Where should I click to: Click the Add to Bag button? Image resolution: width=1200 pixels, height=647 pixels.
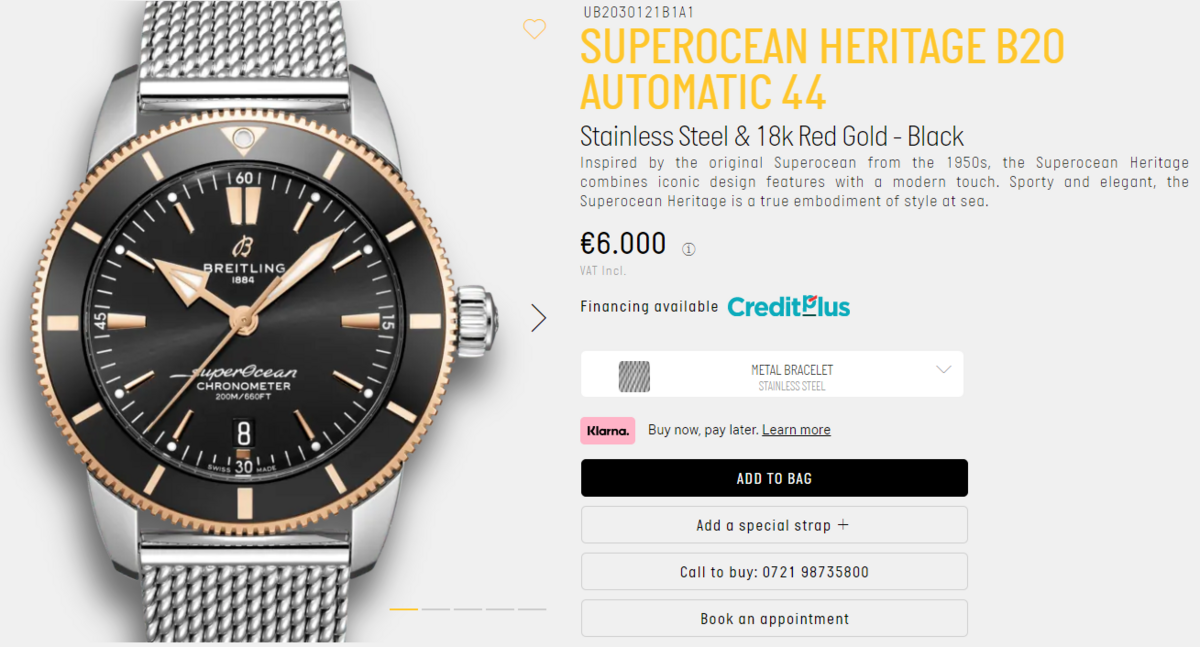pos(774,478)
